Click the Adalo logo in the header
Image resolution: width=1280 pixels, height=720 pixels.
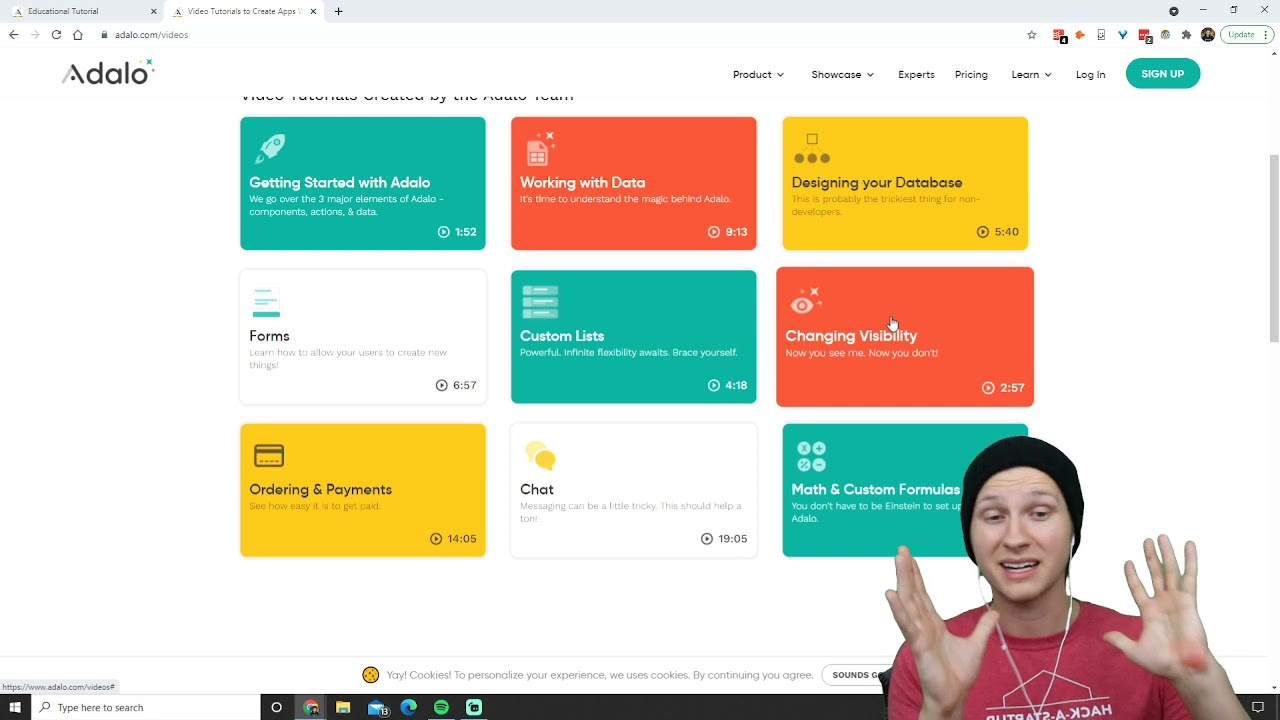108,72
